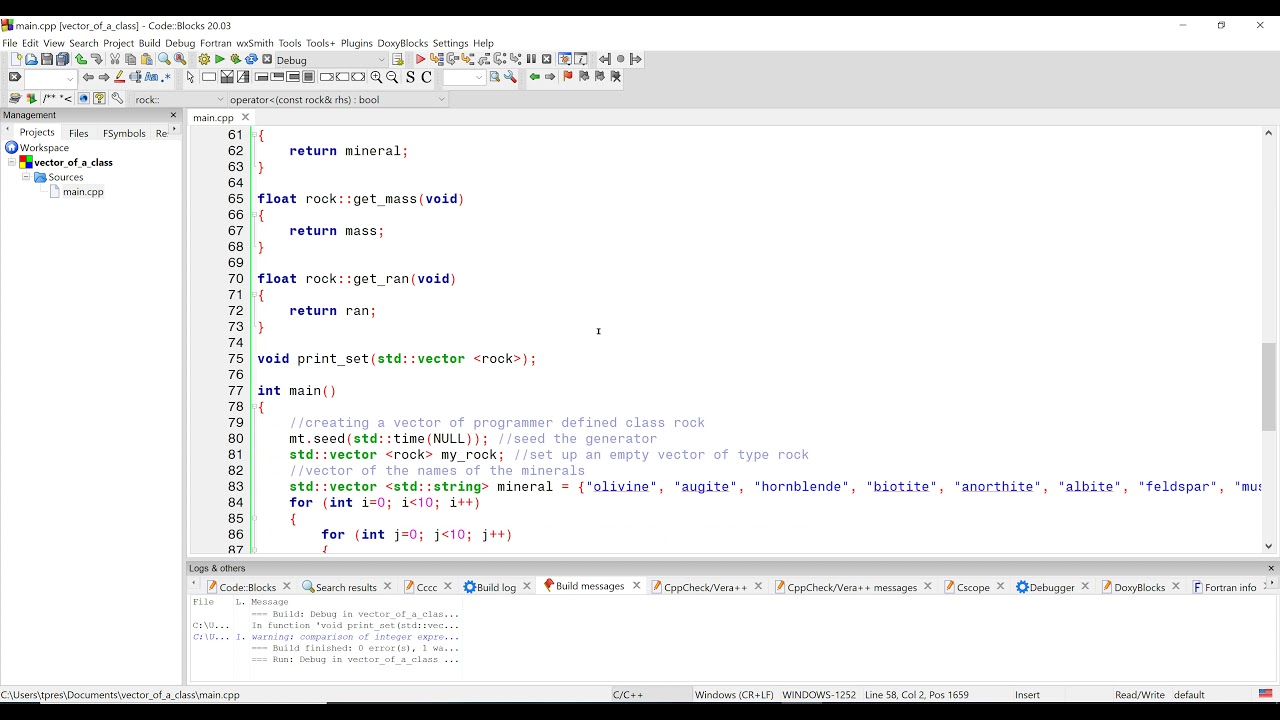Click the editor vertical scrollbar thumb

point(1269,387)
